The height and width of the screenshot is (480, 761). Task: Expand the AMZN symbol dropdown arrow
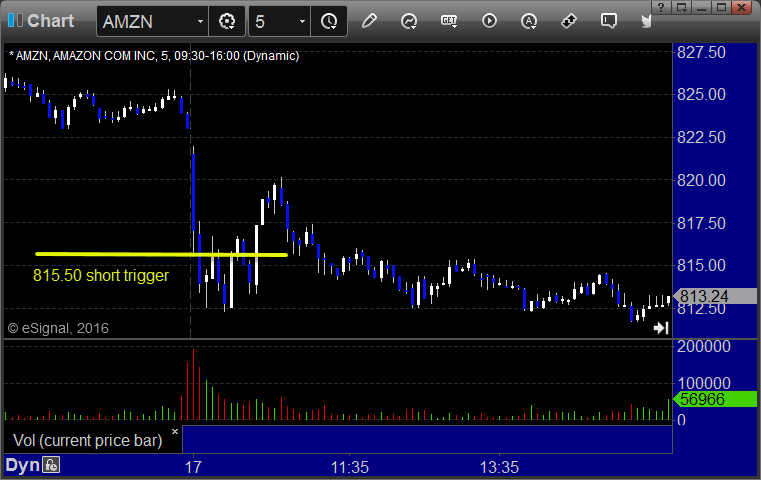(200, 21)
